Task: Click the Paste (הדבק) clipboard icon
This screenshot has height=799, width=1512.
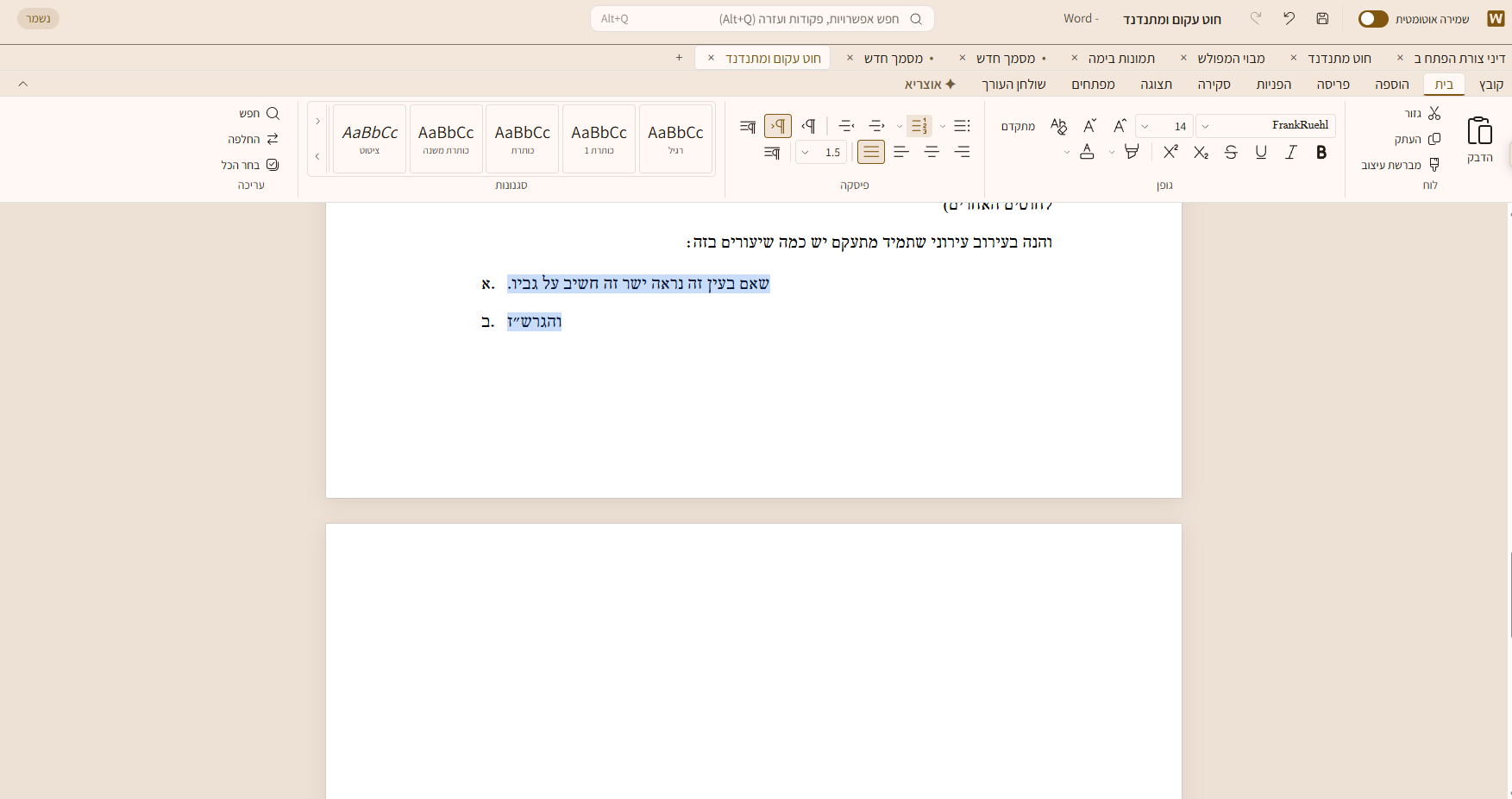Action: point(1479,131)
